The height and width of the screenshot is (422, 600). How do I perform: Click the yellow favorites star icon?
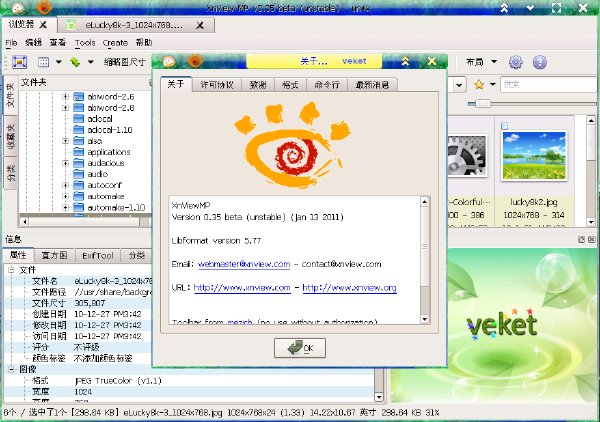479,85
